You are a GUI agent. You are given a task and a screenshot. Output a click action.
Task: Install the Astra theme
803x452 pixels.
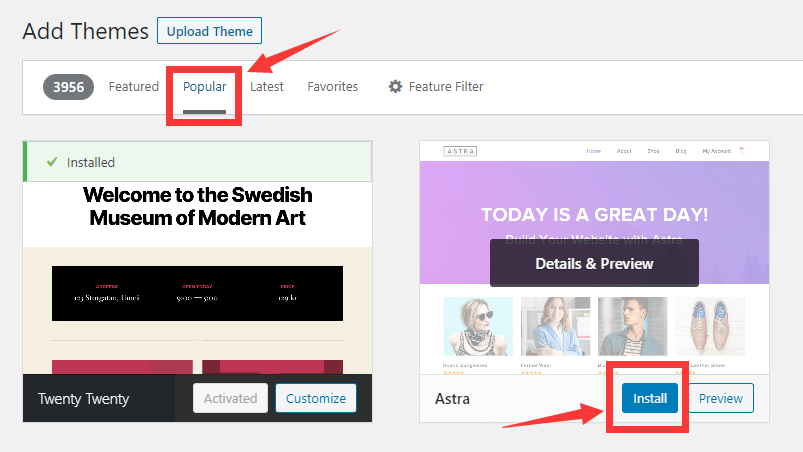pyautogui.click(x=649, y=398)
